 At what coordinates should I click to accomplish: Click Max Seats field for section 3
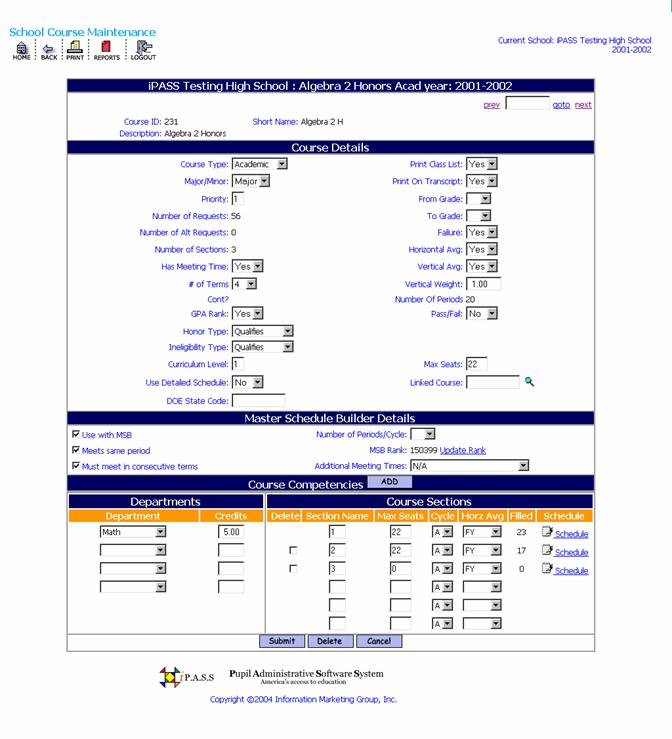coord(400,568)
